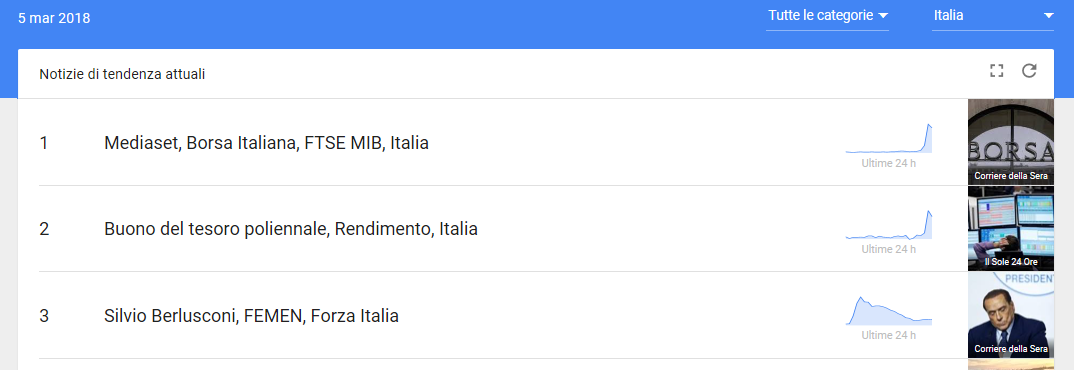1074x370 pixels.
Task: Open the Italia country selector
Action: 993,16
